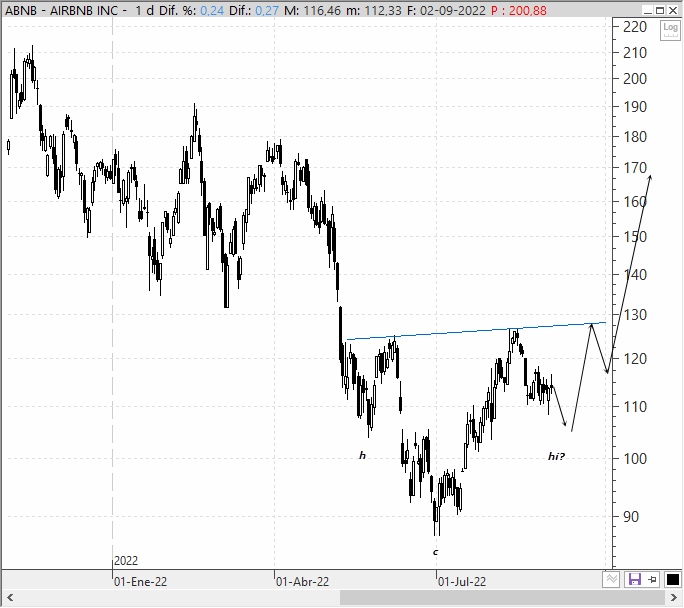
Task: Select the 'c' head annotation
Action: 435,553
